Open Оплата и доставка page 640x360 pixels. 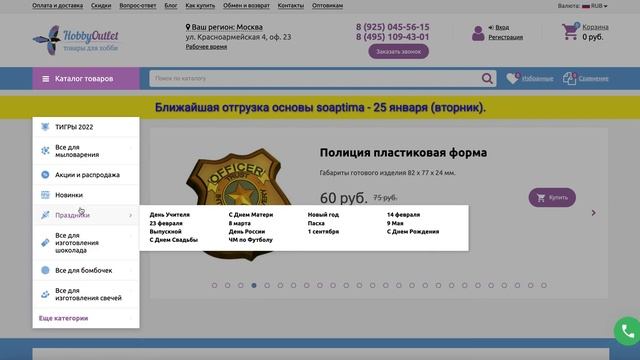[x=58, y=6]
